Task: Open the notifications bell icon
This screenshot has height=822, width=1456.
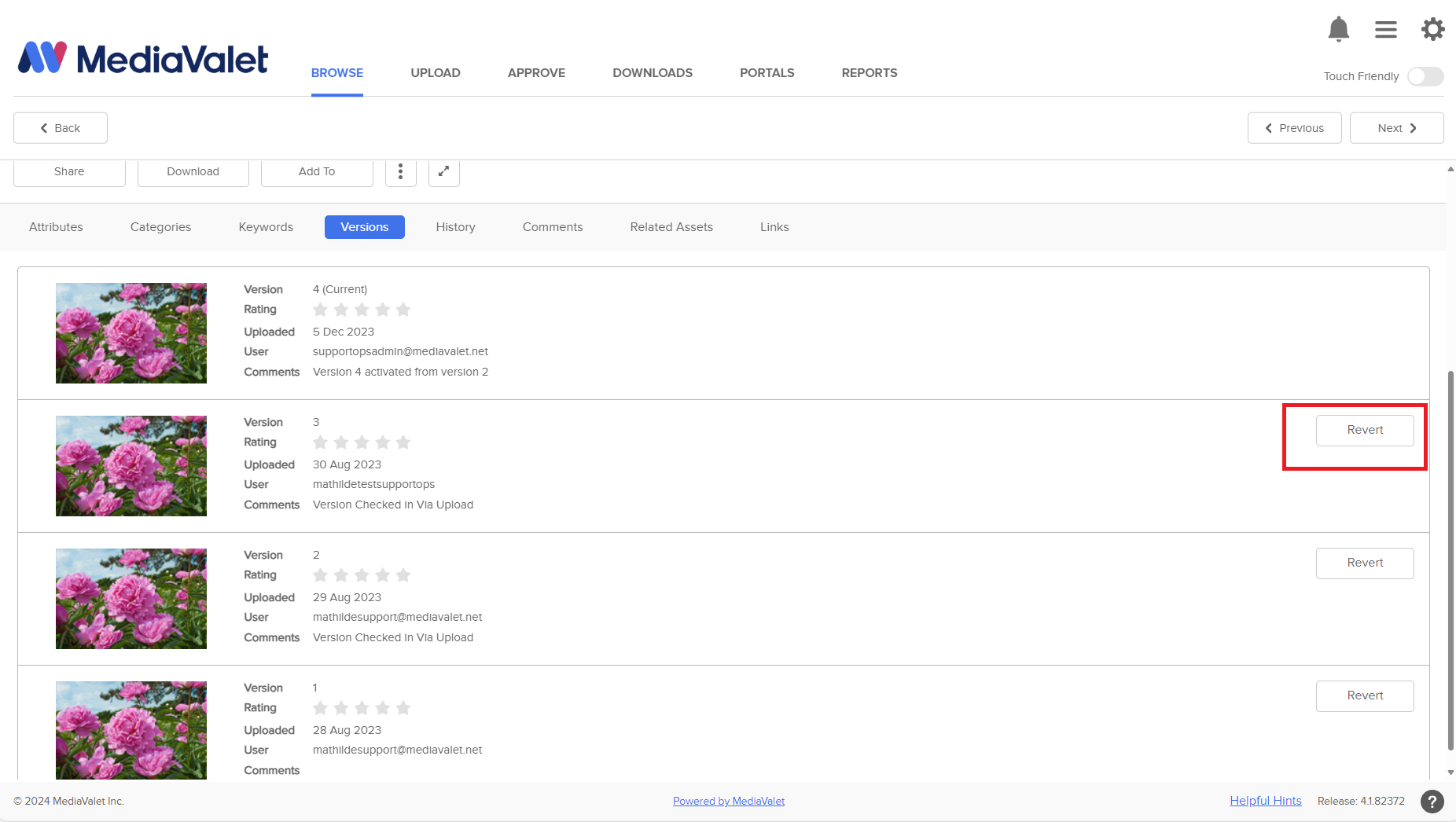Action: click(x=1338, y=30)
